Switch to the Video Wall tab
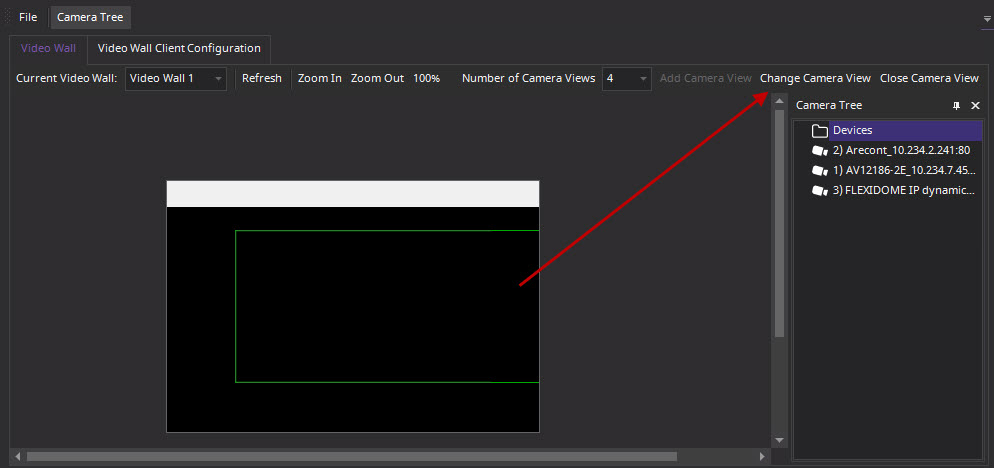 click(48, 48)
